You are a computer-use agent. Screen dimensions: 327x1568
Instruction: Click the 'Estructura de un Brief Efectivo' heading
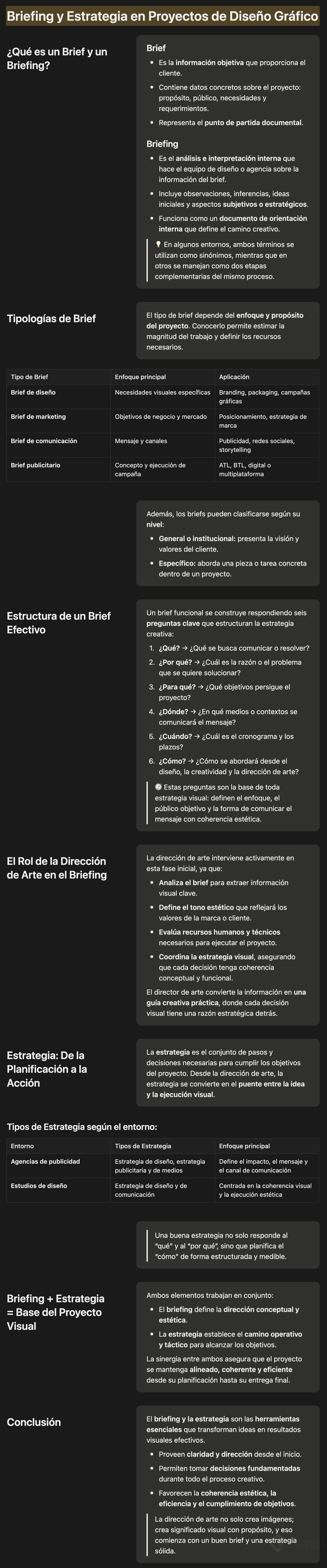[59, 623]
